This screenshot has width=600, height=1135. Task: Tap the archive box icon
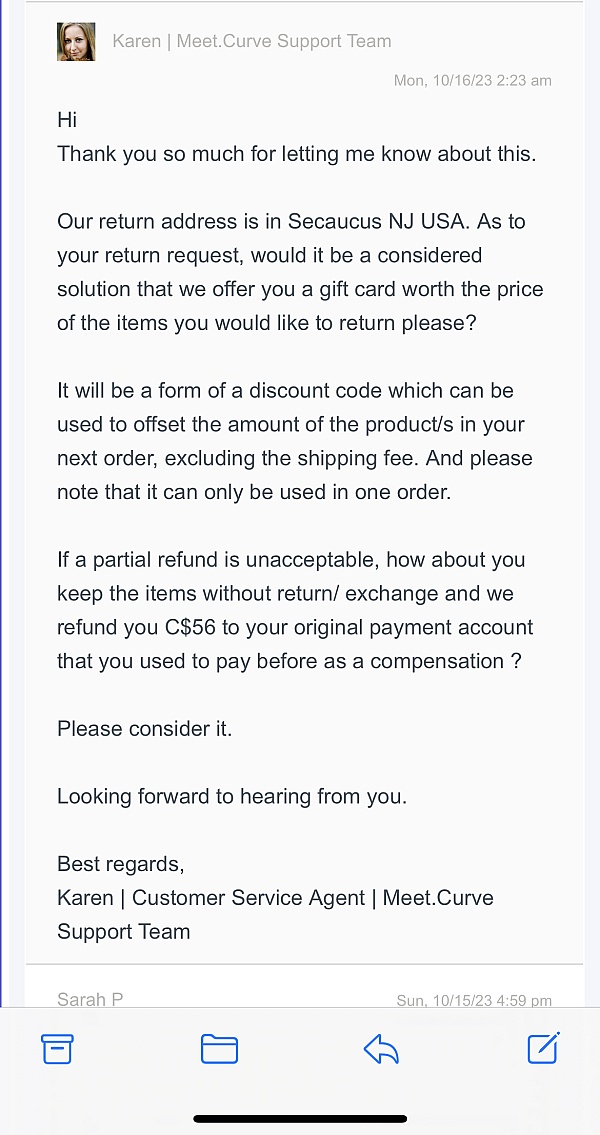click(x=57, y=1048)
